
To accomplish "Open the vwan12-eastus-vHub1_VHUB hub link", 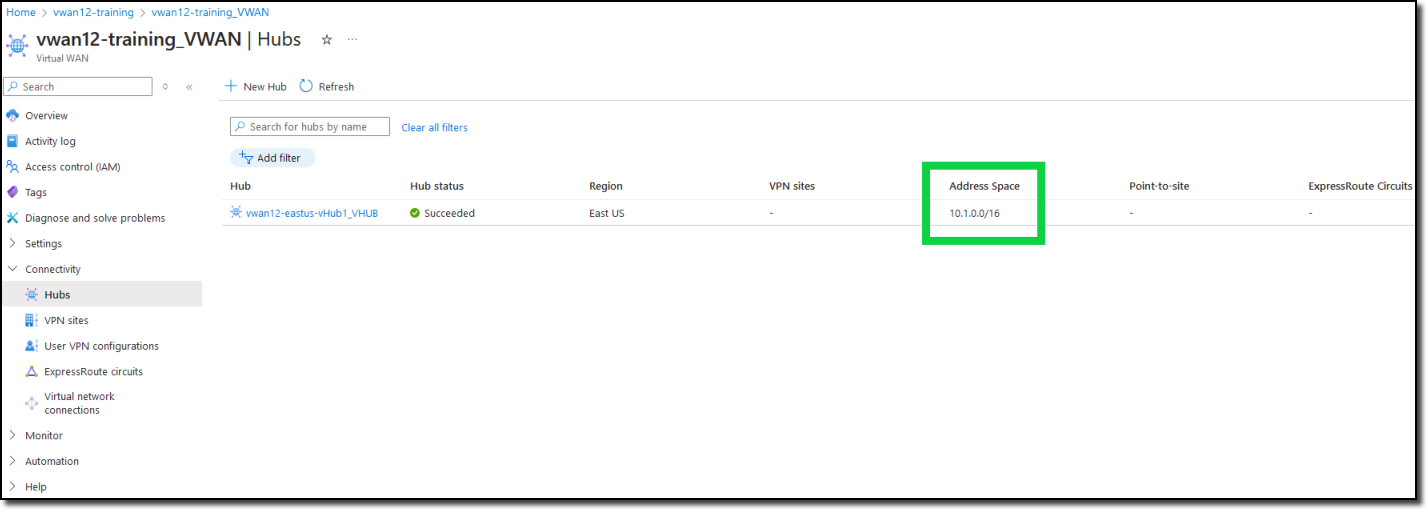I will point(312,213).
